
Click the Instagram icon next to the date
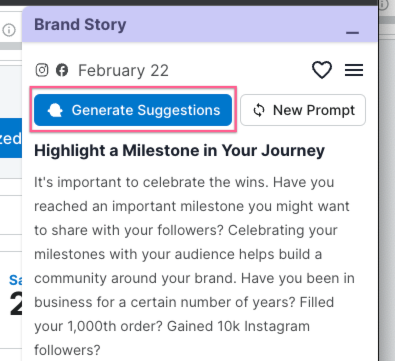(42, 70)
